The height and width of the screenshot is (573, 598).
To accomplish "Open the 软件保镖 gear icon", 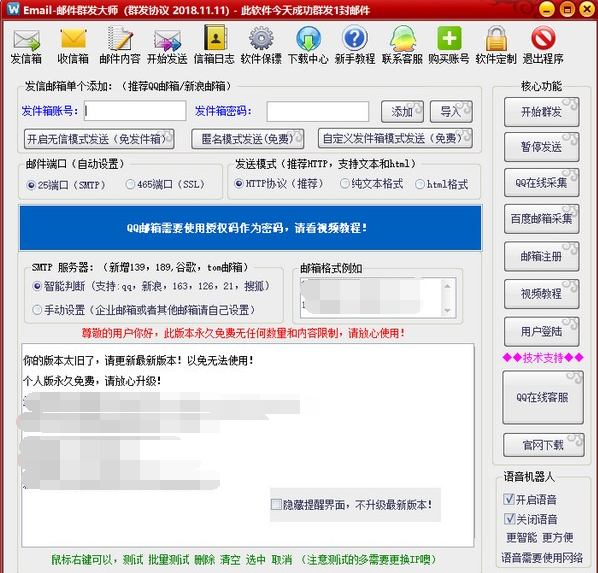I will 261,45.
